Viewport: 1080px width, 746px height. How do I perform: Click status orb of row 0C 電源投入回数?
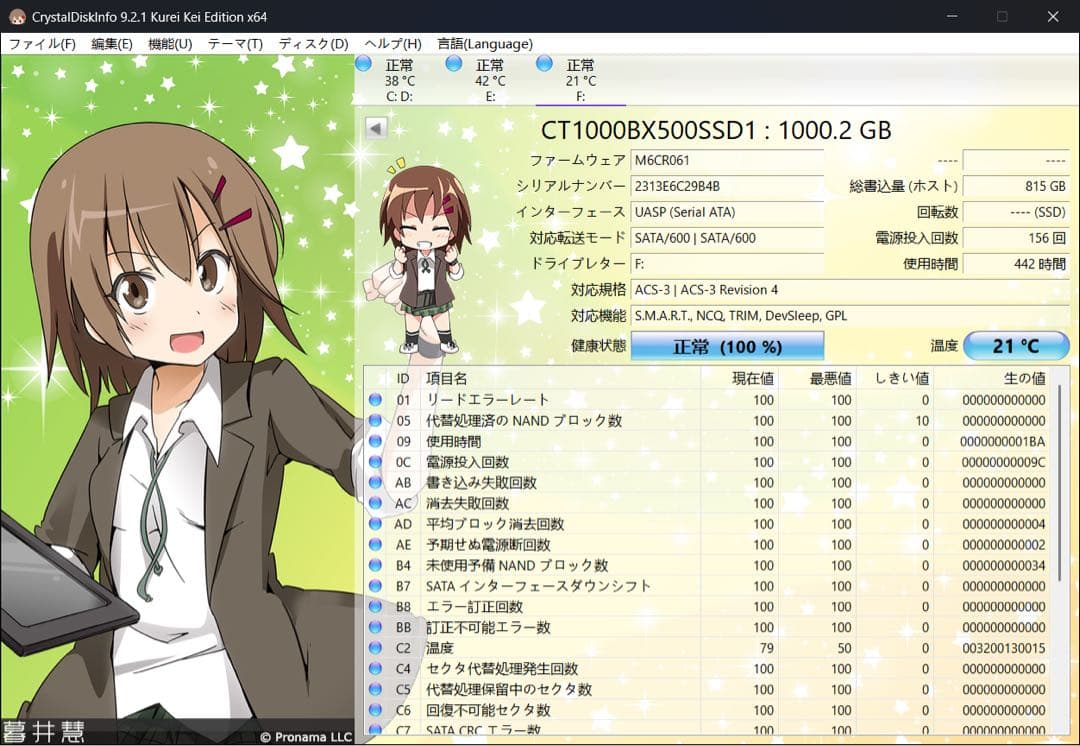point(375,462)
